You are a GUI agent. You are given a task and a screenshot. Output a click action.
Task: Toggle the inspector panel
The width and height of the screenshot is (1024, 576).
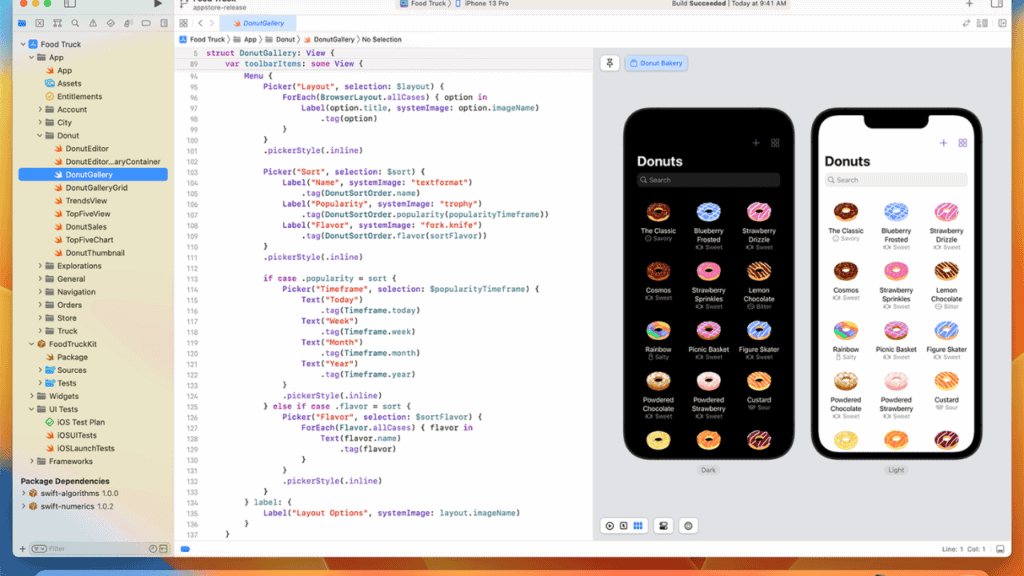(997, 4)
